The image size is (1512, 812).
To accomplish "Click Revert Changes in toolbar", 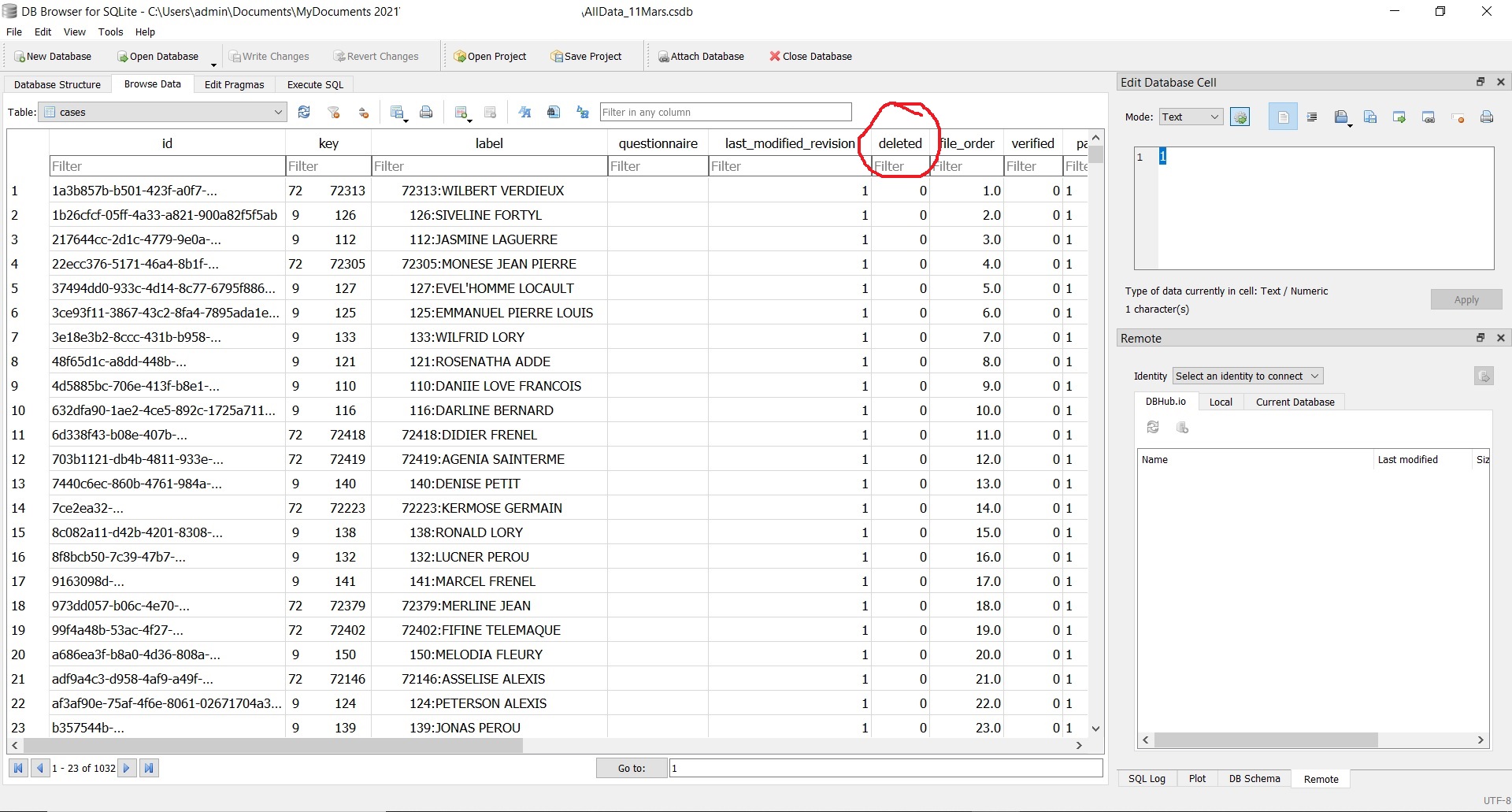I will click(376, 57).
